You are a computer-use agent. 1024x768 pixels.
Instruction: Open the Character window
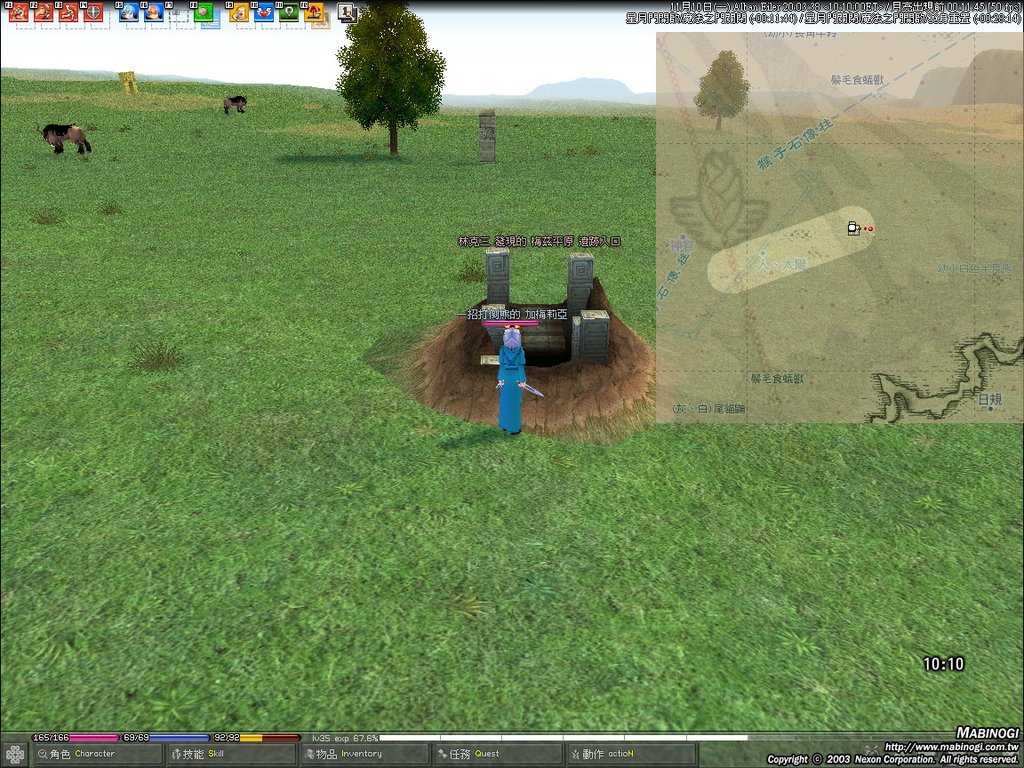[x=96, y=754]
